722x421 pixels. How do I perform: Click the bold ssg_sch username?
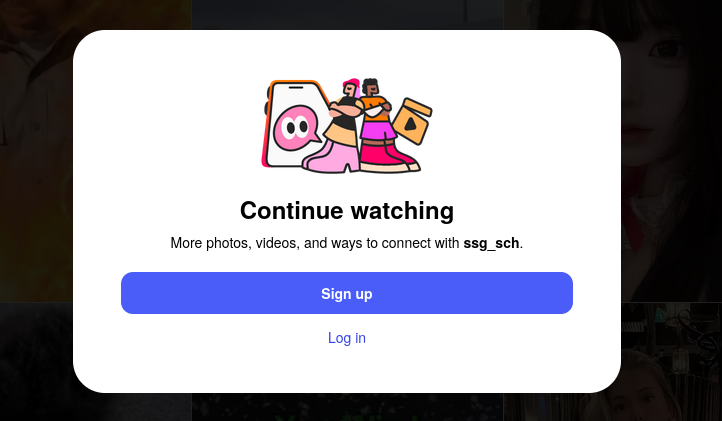pos(491,243)
